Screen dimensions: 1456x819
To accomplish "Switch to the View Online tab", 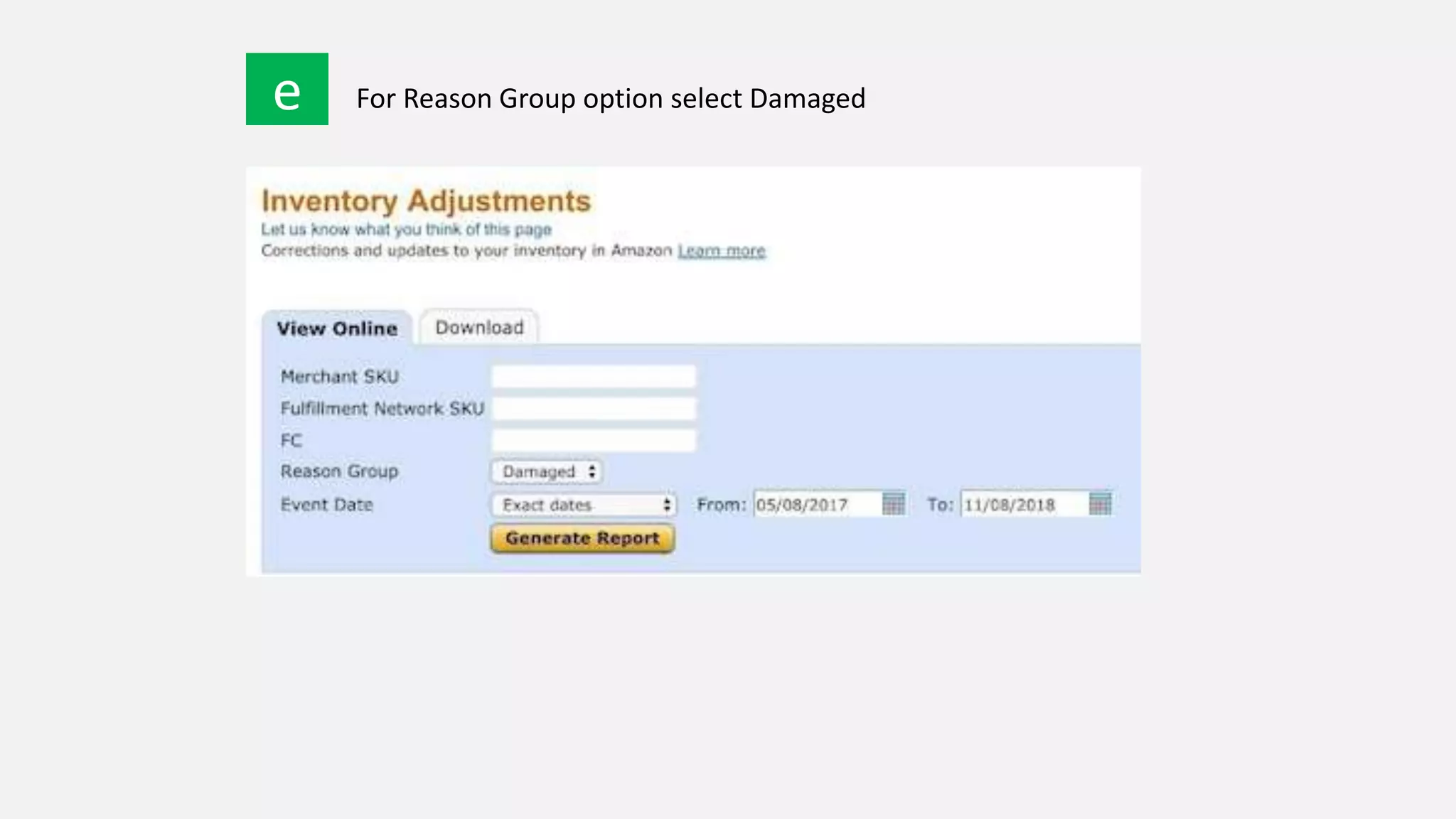I will (337, 328).
